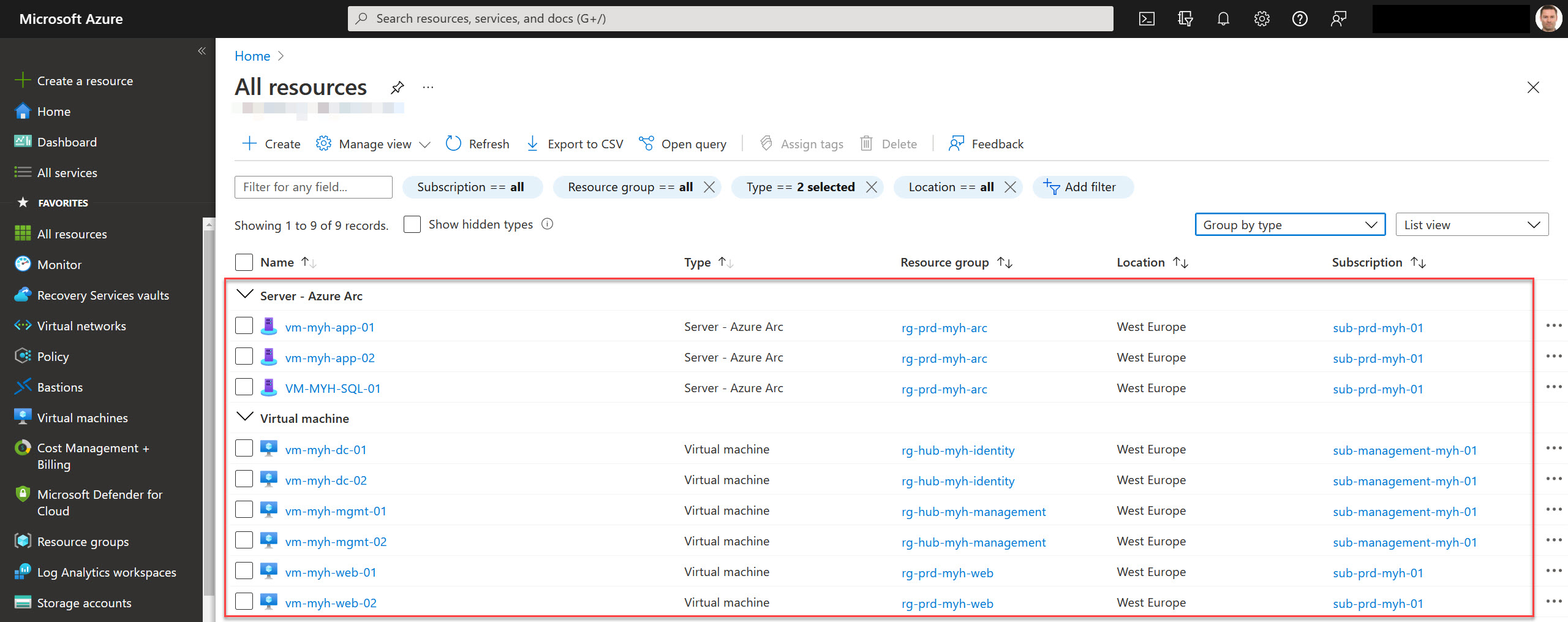Viewport: 1568px width, 622px height.
Task: Enable the Show hidden types checkbox
Action: tap(412, 224)
